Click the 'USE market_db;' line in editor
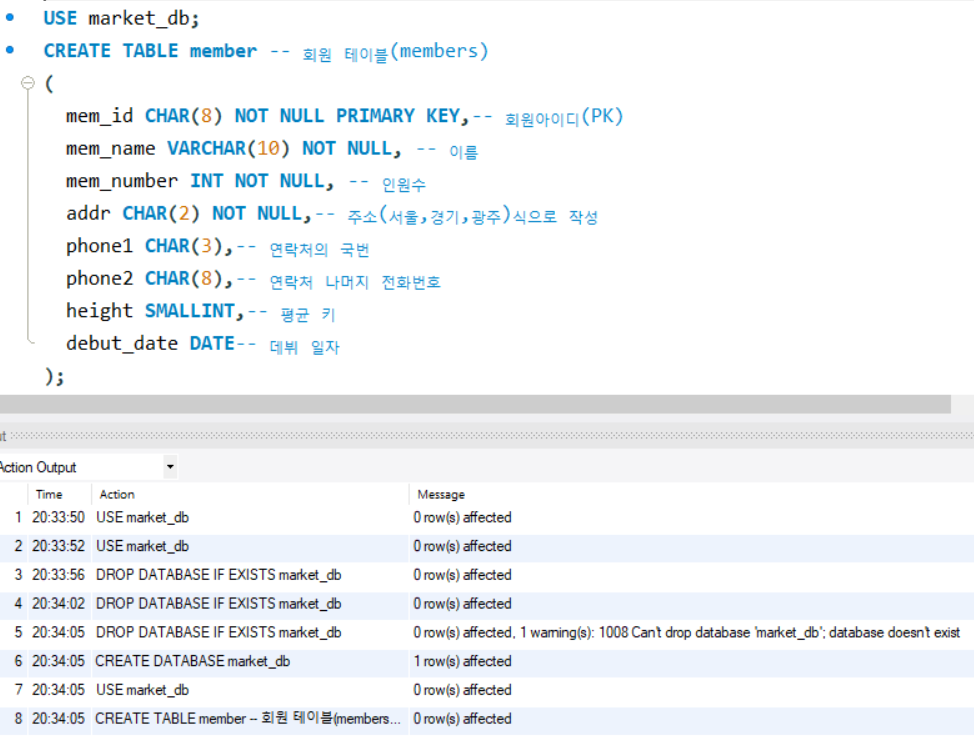 (x=121, y=18)
